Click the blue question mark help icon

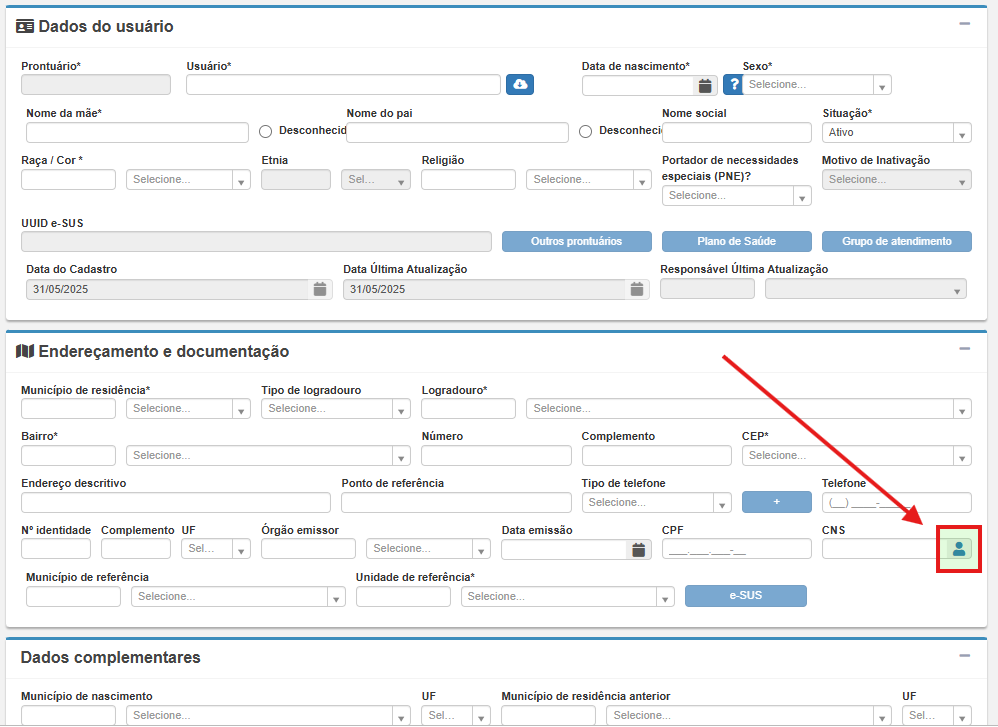tap(733, 85)
